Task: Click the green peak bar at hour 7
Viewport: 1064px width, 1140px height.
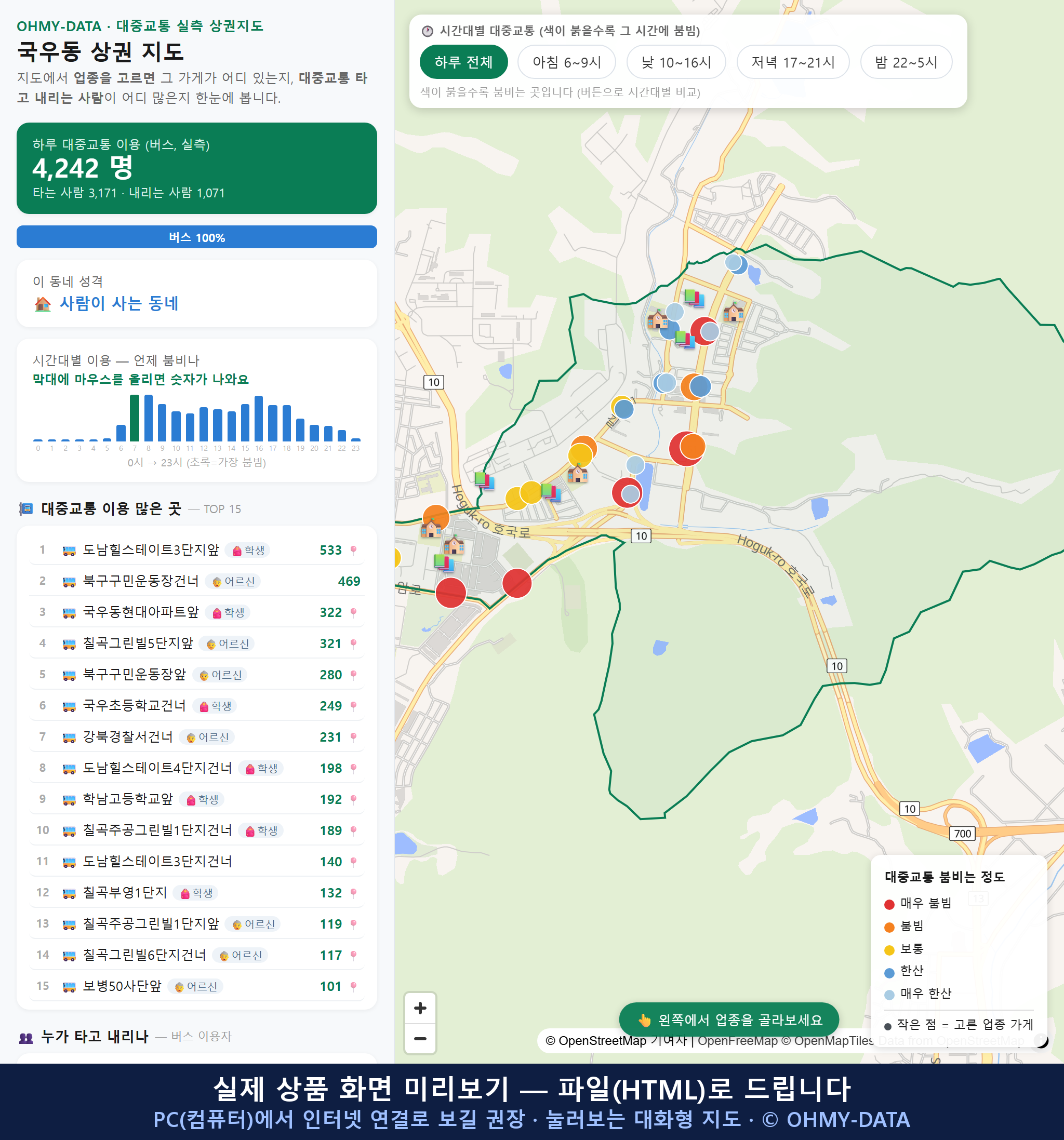Action: coord(135,418)
